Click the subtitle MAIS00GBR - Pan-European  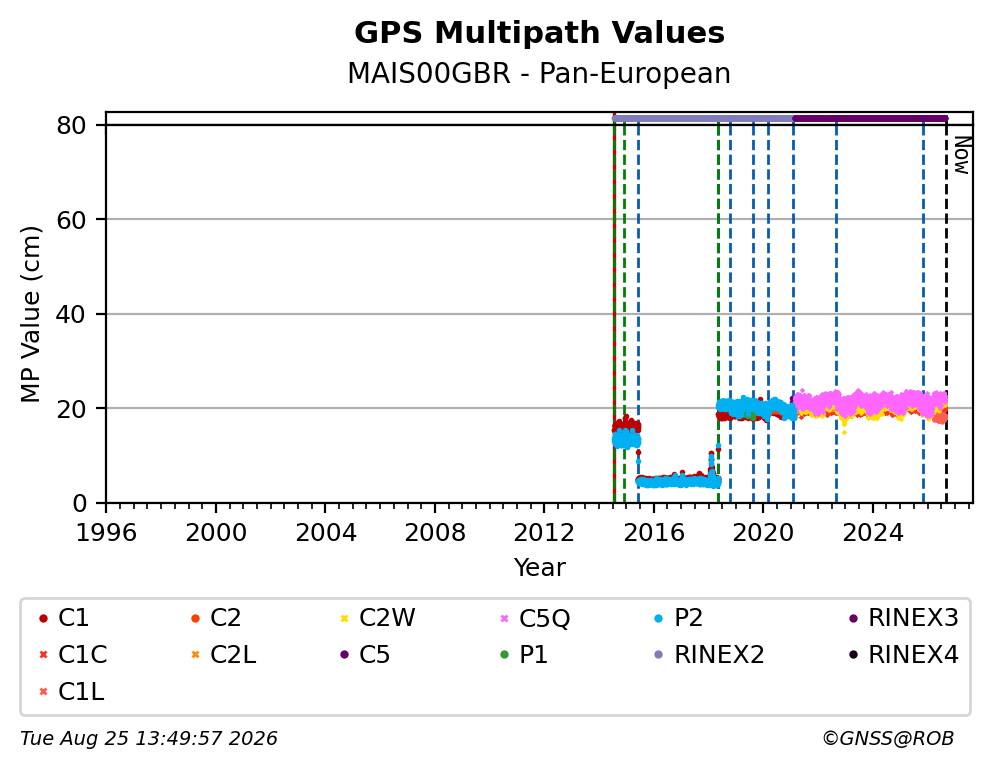[539, 73]
